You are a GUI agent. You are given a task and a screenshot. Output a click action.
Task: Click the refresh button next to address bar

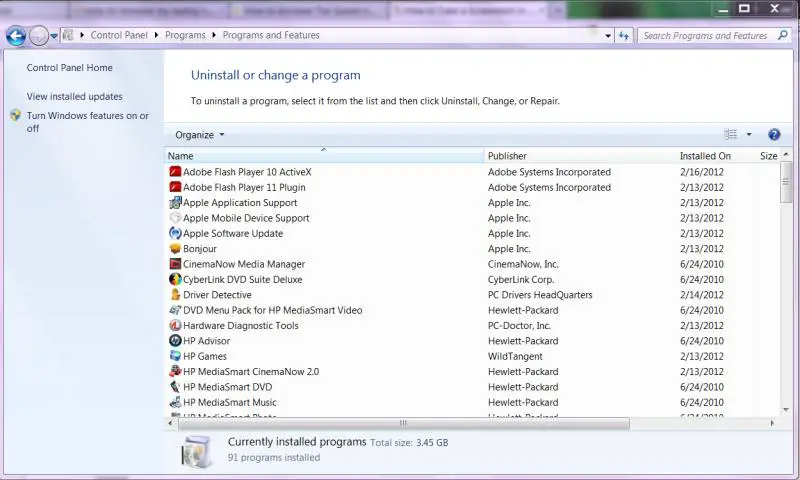click(x=623, y=36)
